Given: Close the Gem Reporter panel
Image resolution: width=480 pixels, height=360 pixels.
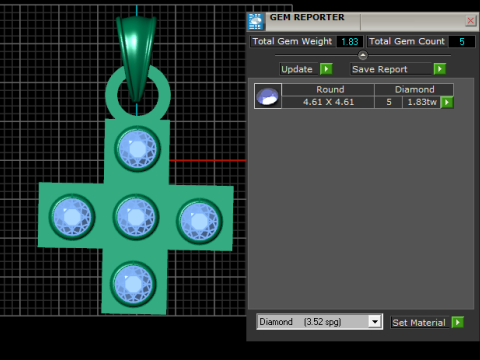Looking at the screenshot, I should (x=470, y=21).
